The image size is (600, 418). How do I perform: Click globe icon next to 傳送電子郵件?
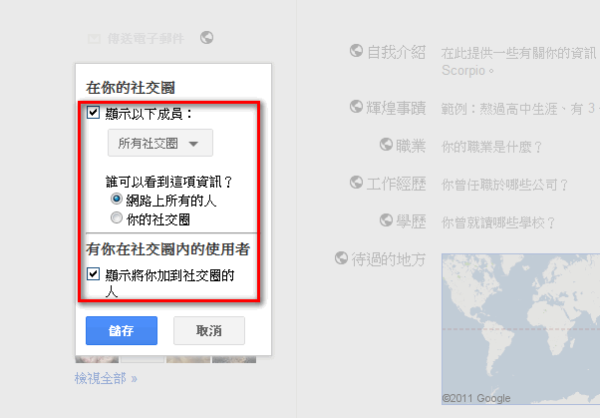pos(207,38)
